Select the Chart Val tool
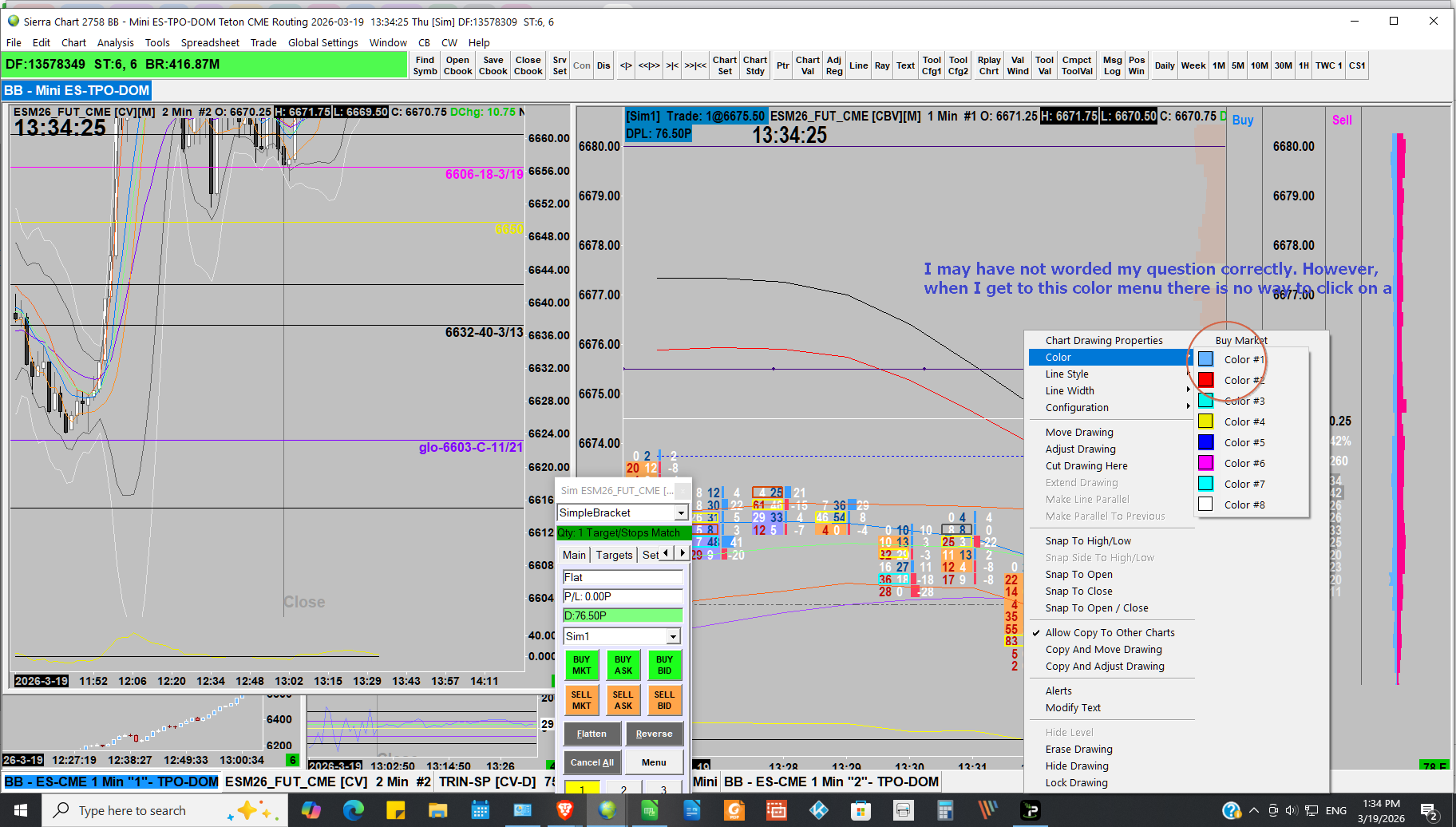This screenshot has width=1456, height=827. [x=808, y=65]
